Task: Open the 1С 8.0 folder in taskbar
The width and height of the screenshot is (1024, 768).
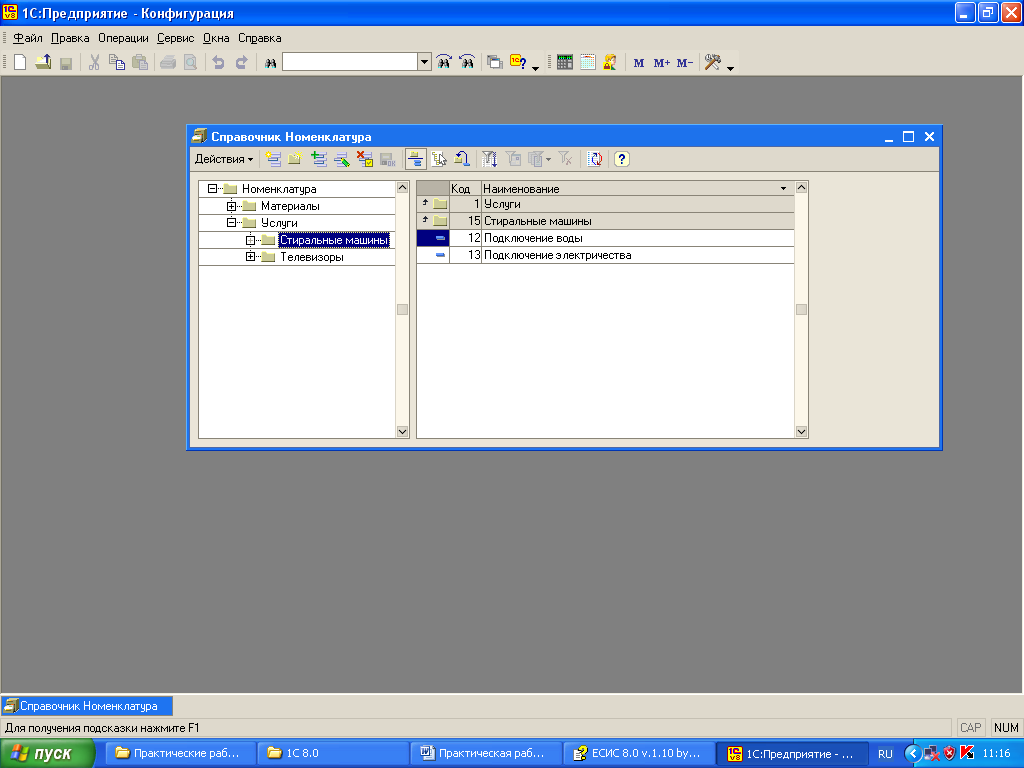Action: click(x=332, y=754)
